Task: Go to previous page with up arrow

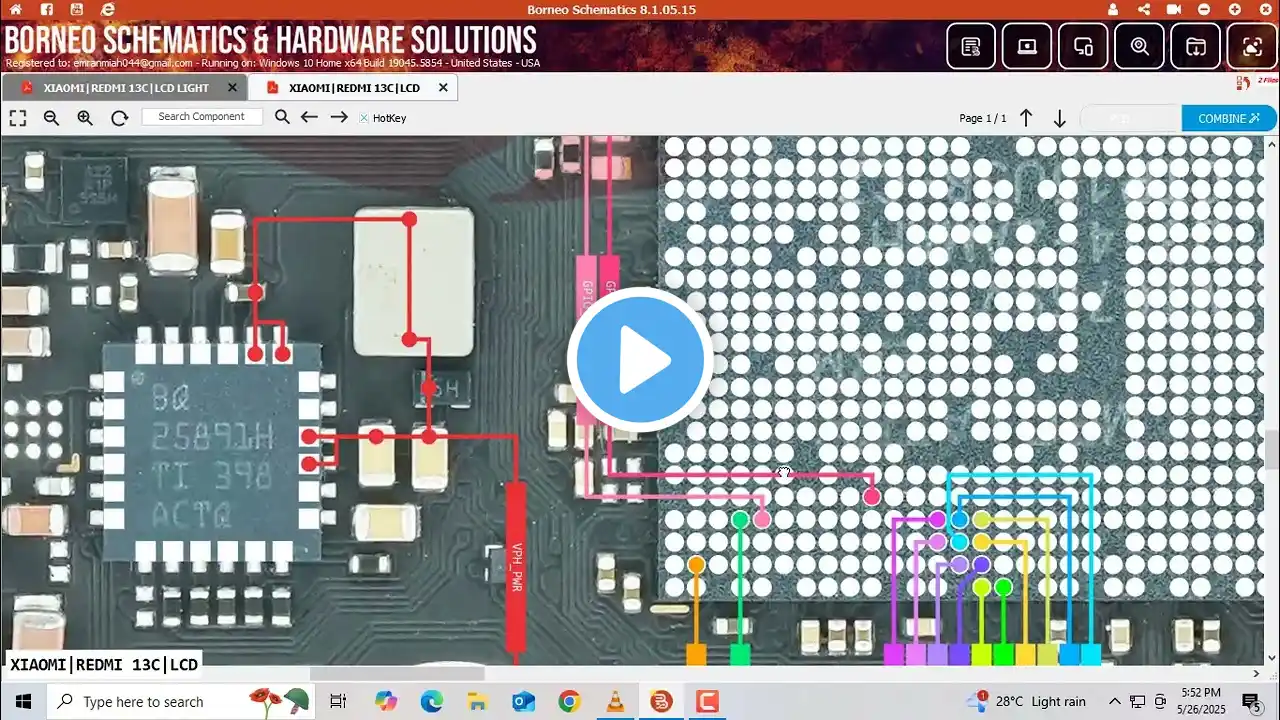Action: (x=1026, y=118)
